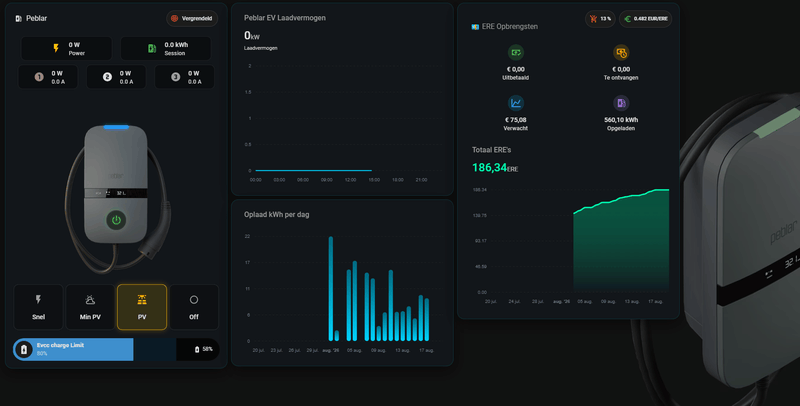The image size is (800, 406).
Task: Click the tallest bar in daily kWh chart
Action: 331,289
